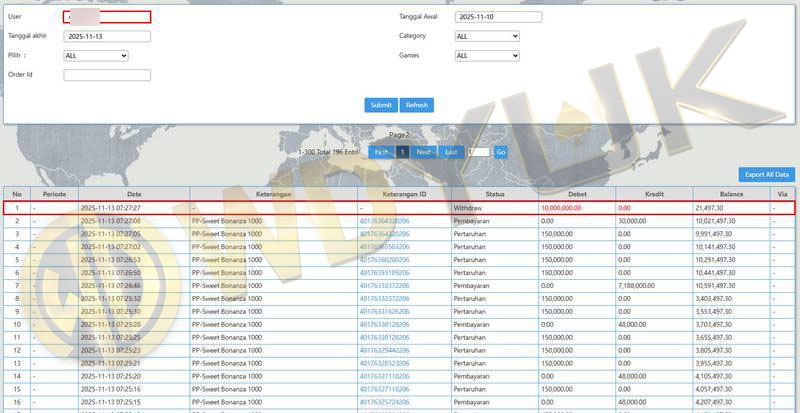Open the Games dropdown

pos(487,56)
